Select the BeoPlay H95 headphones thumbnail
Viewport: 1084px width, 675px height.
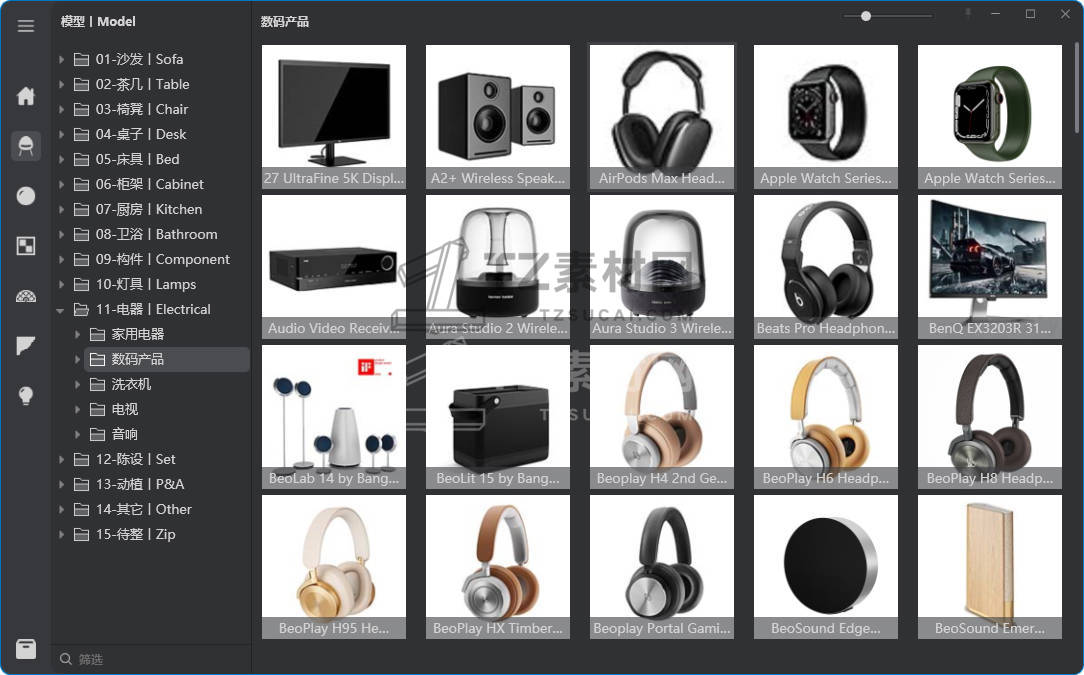334,567
